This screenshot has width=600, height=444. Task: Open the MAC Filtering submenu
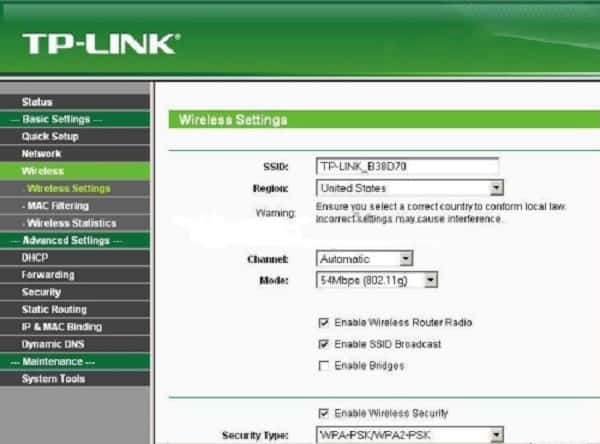coord(75,206)
